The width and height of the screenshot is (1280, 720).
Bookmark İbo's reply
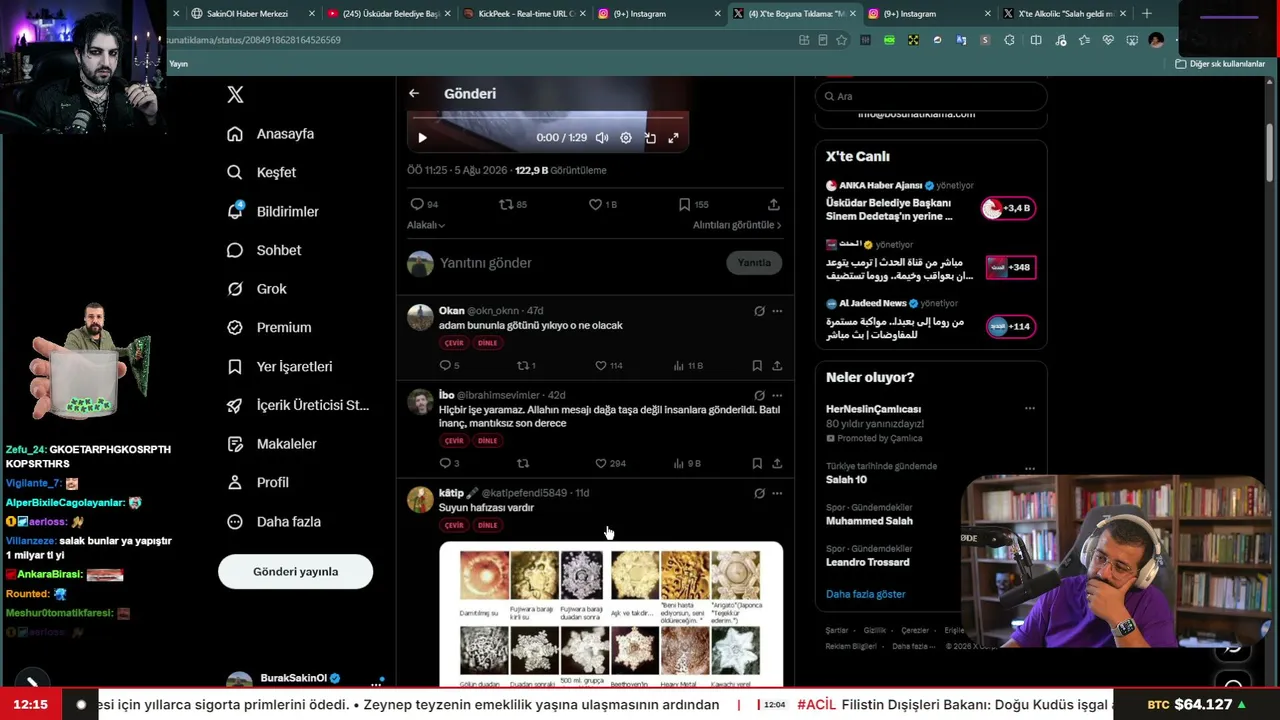[x=757, y=464]
